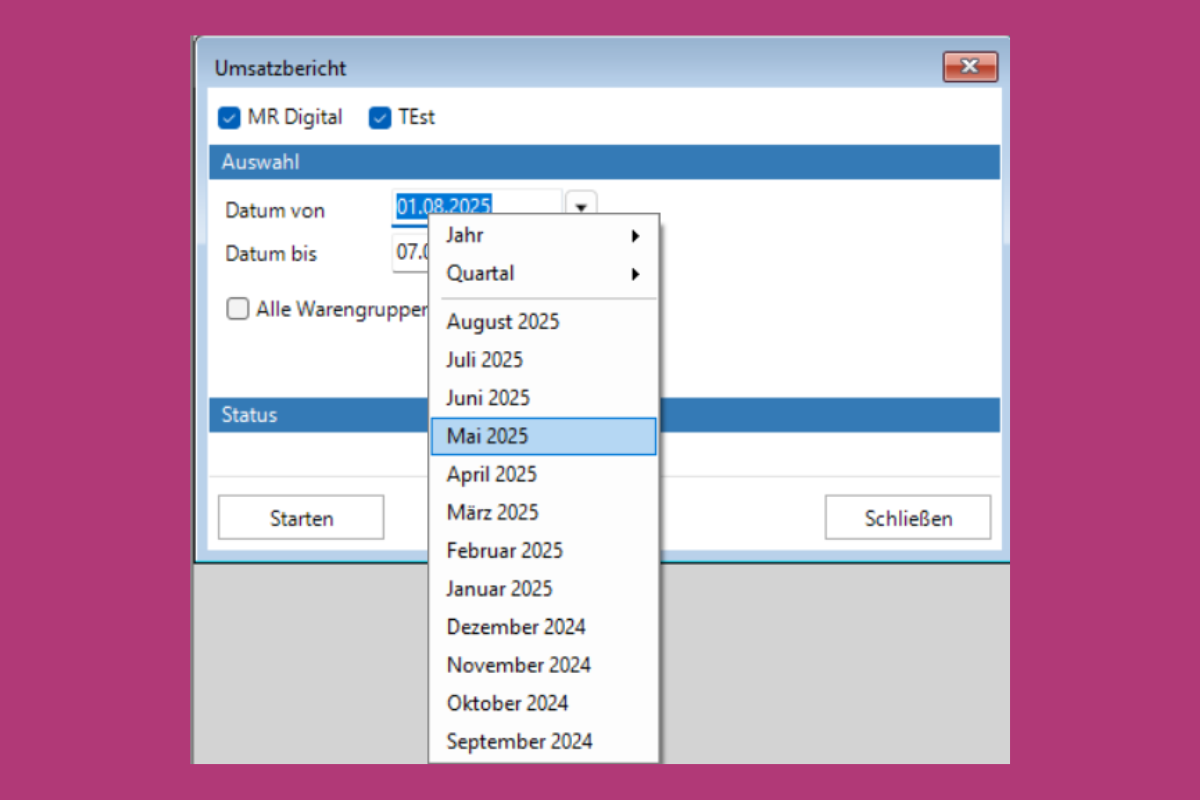Select November 2024 menu entry
This screenshot has height=800, width=1200.
point(518,665)
